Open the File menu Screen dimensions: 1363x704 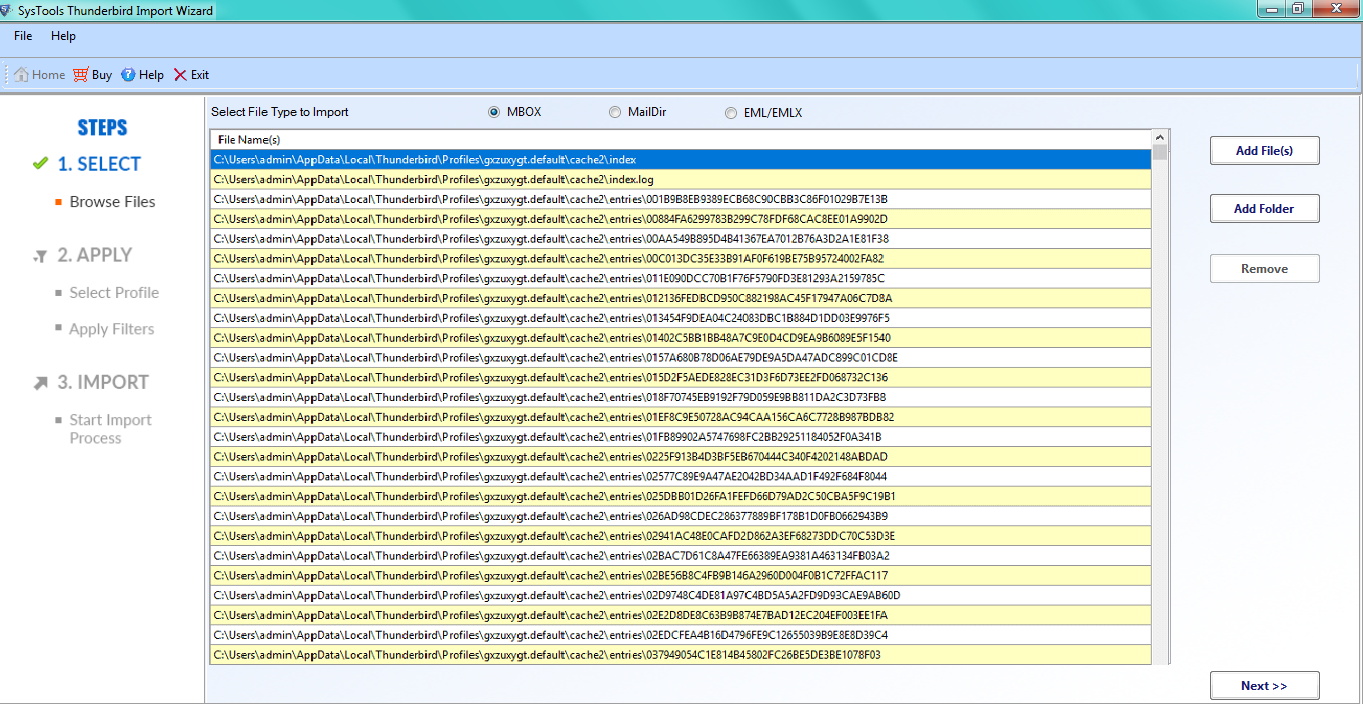click(x=23, y=36)
